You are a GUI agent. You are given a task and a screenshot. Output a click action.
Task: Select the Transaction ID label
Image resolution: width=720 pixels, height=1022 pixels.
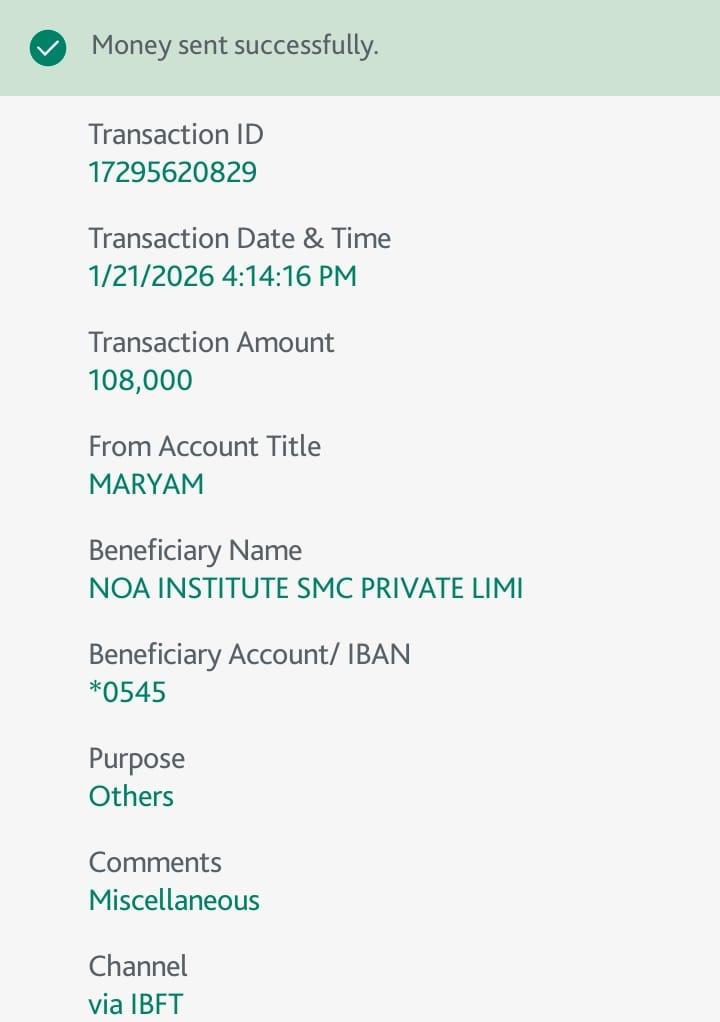pyautogui.click(x=176, y=134)
